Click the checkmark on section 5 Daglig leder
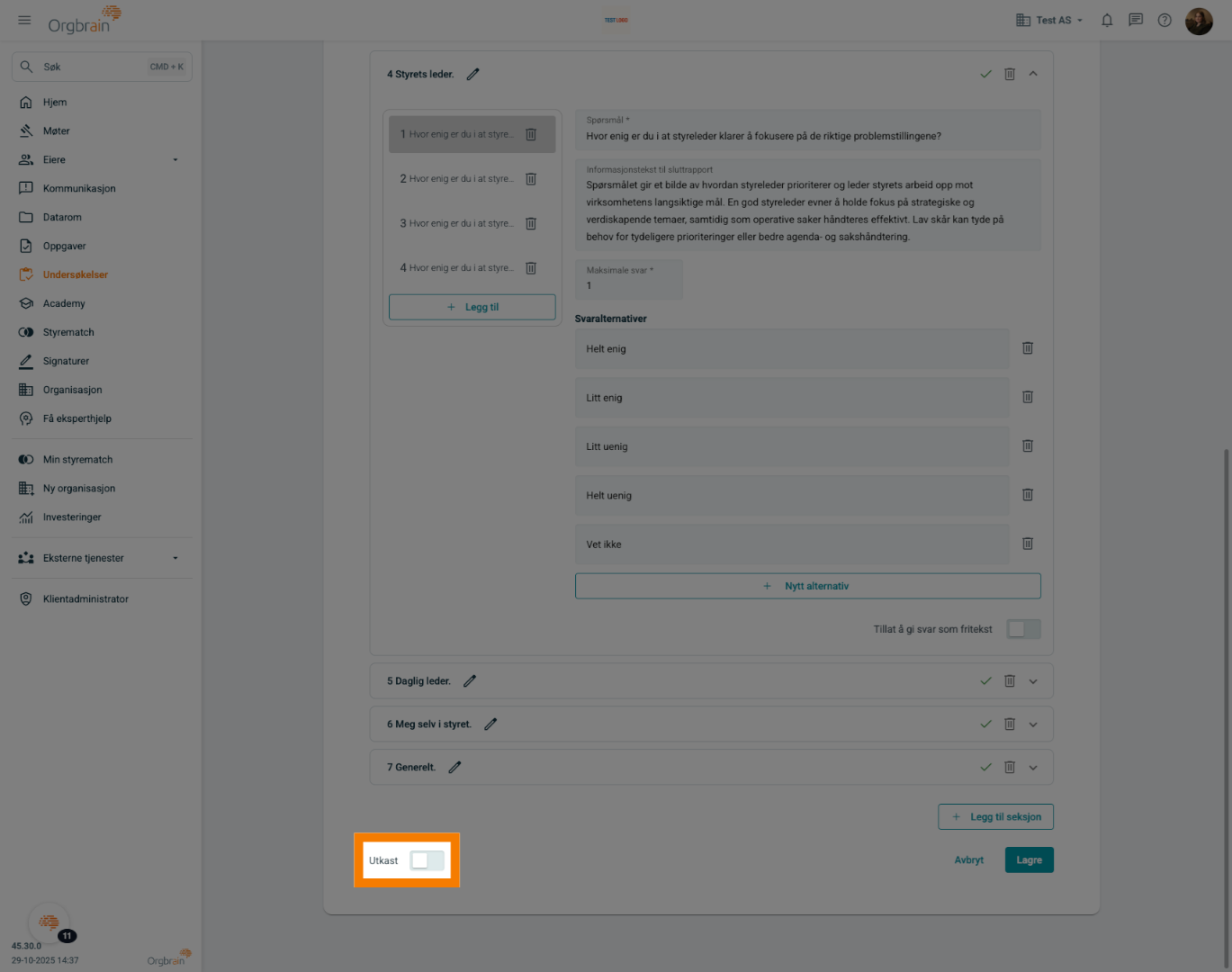This screenshot has width=1232, height=972. [985, 681]
